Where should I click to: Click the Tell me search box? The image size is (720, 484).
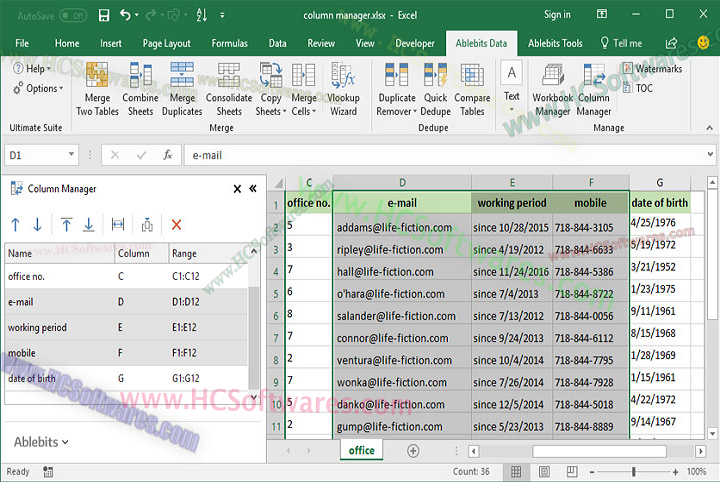622,44
